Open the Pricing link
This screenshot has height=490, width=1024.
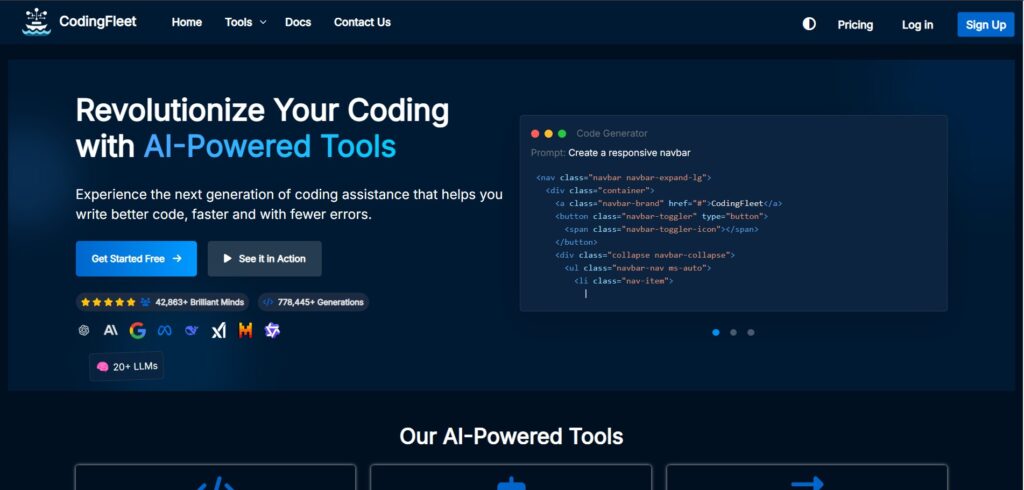[x=855, y=25]
